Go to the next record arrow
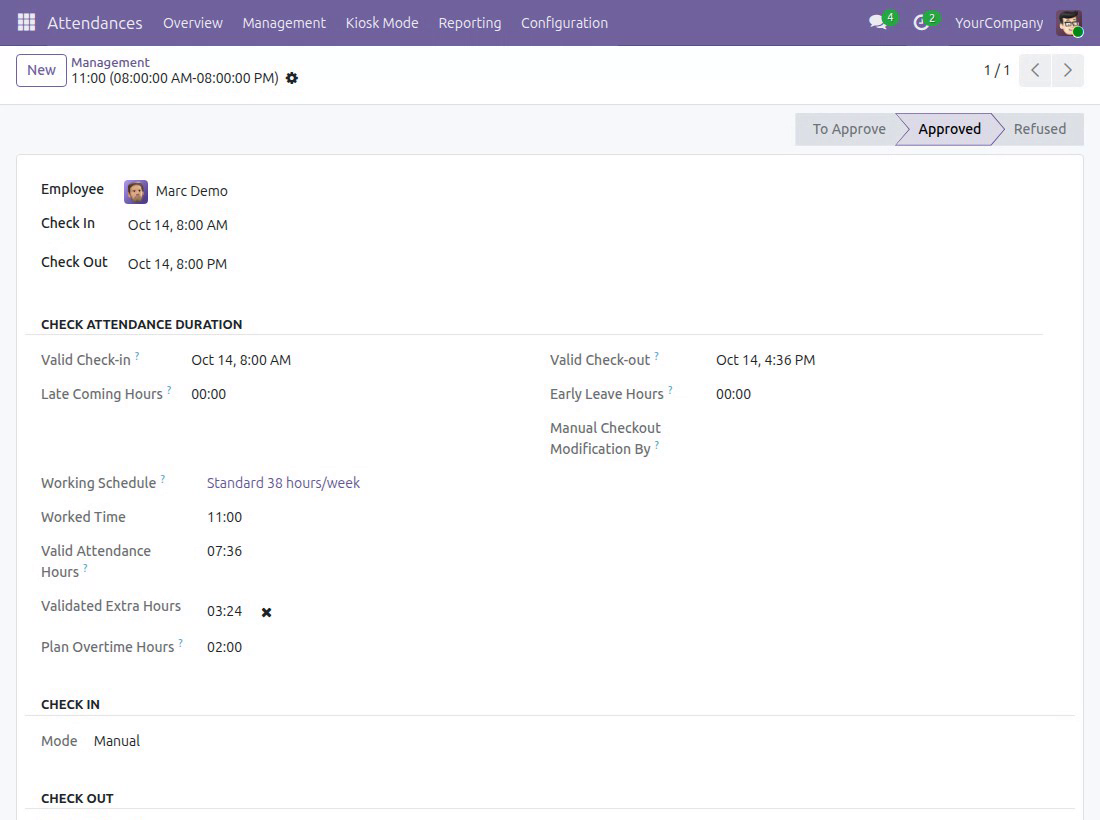 pos(1068,70)
